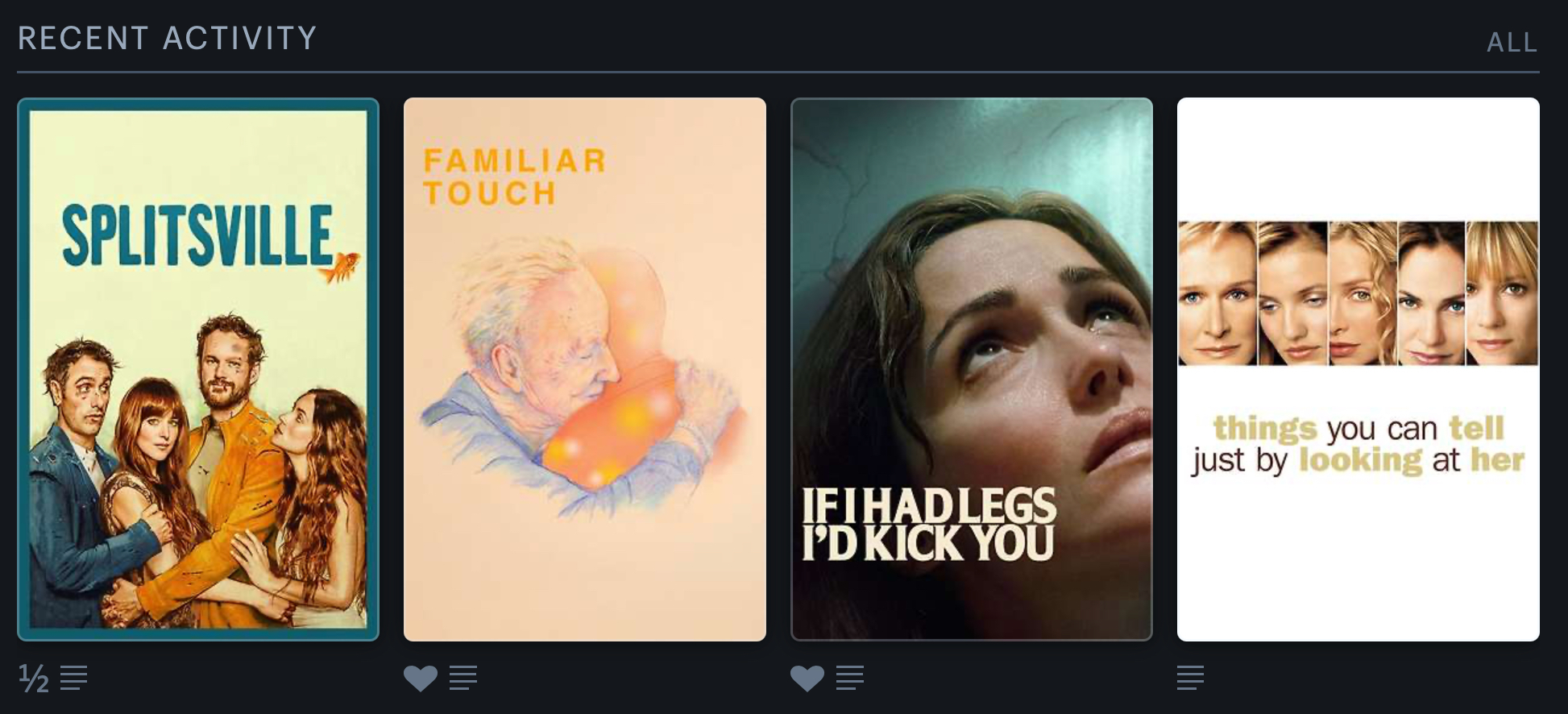
Task: Click the SPLITSVILLE title text on poster
Action: pyautogui.click(x=198, y=235)
